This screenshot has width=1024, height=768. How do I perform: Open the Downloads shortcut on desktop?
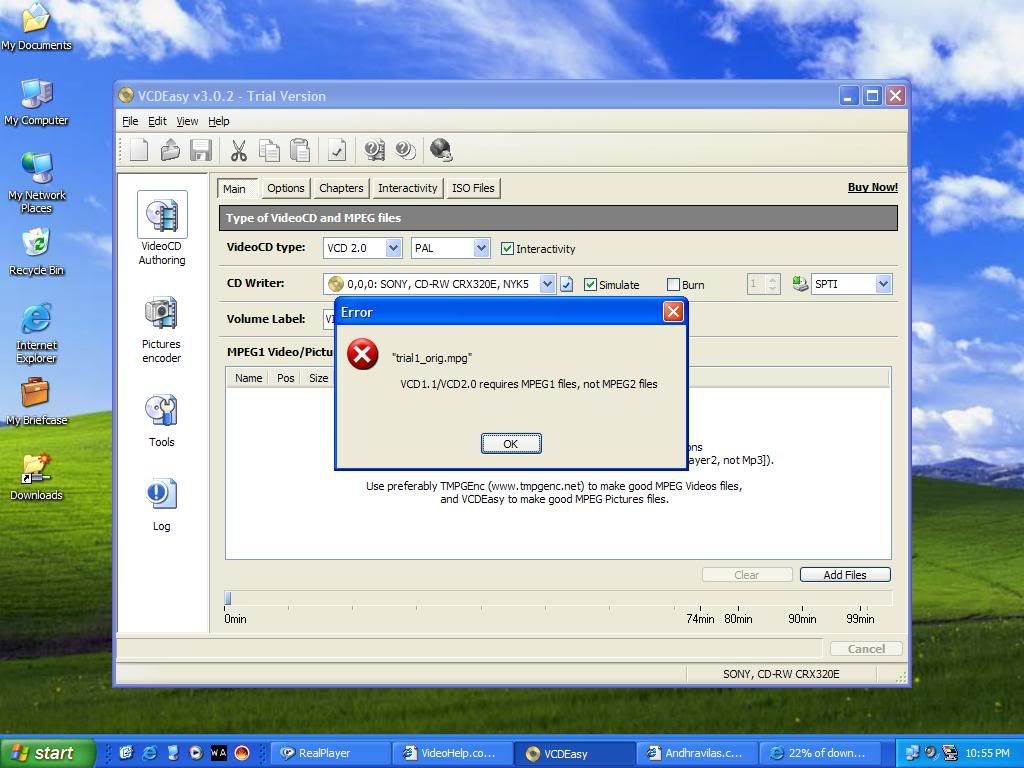(x=37, y=477)
